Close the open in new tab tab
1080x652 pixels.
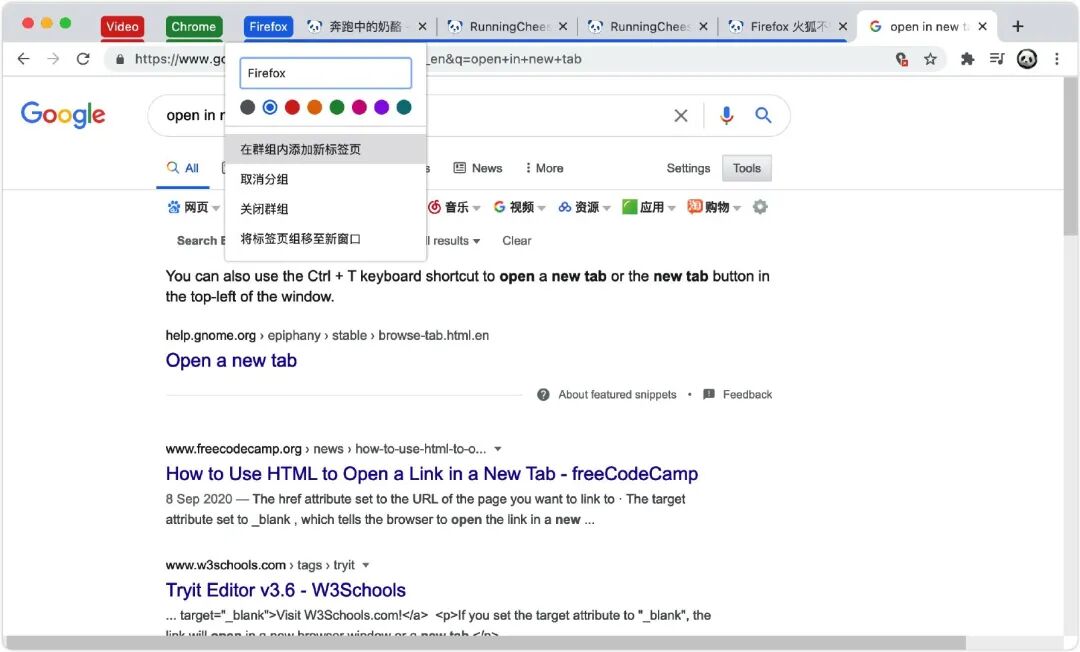982,26
